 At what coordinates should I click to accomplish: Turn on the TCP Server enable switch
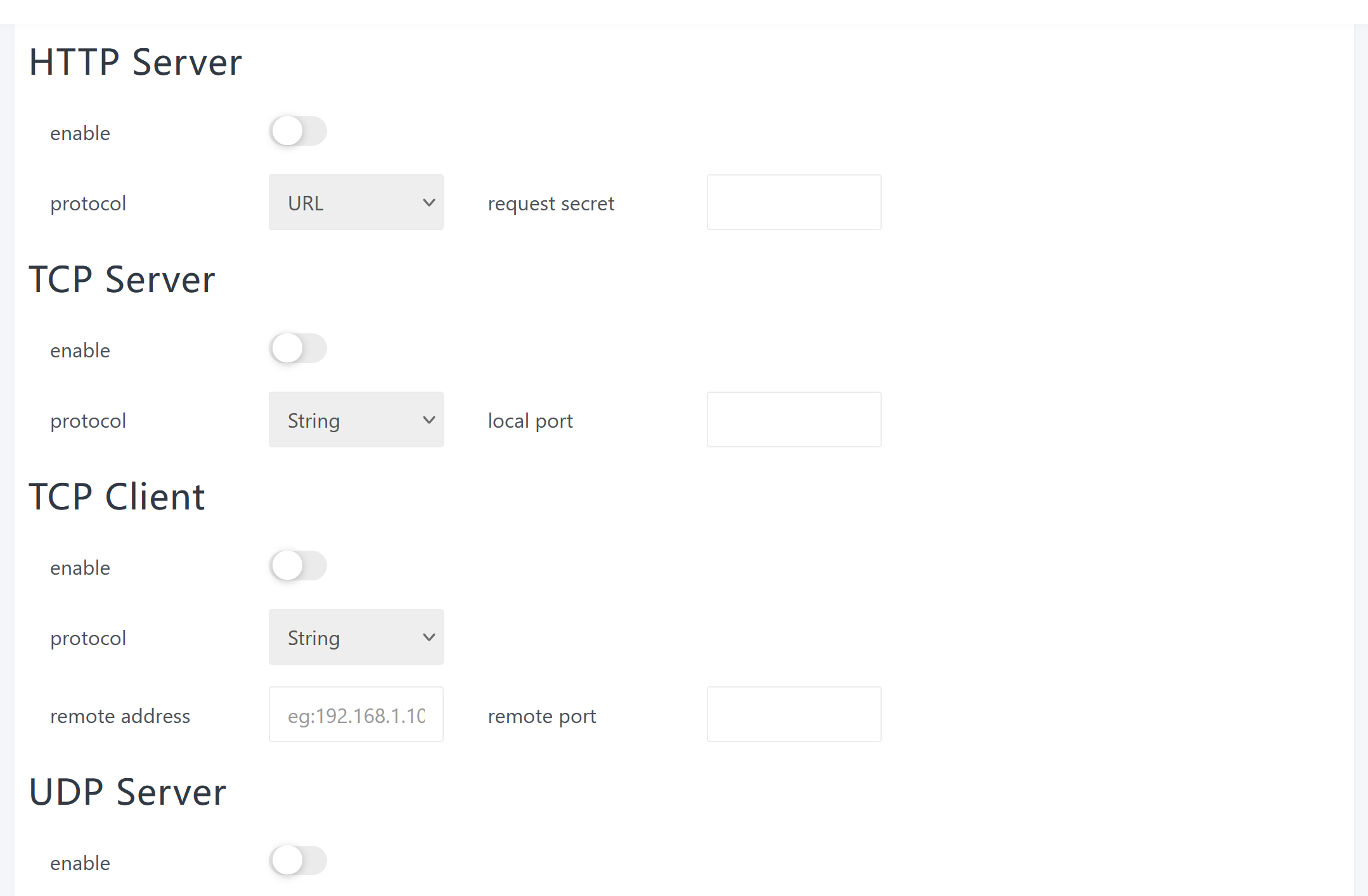tap(297, 349)
